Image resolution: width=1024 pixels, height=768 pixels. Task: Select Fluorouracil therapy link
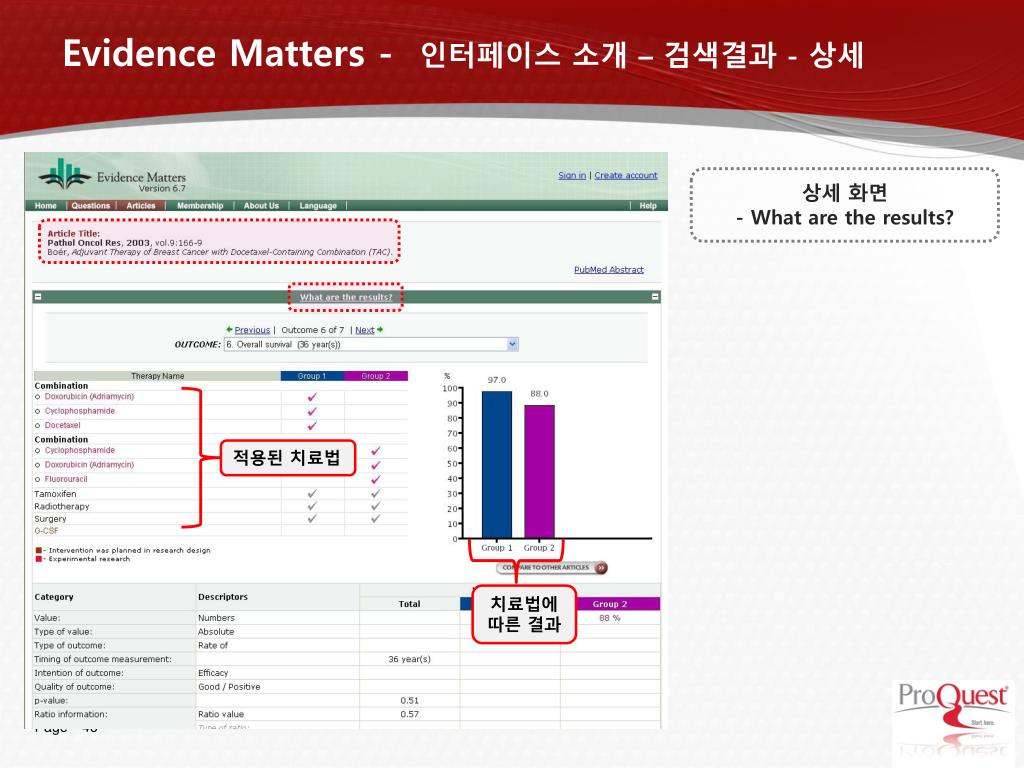pyautogui.click(x=66, y=479)
